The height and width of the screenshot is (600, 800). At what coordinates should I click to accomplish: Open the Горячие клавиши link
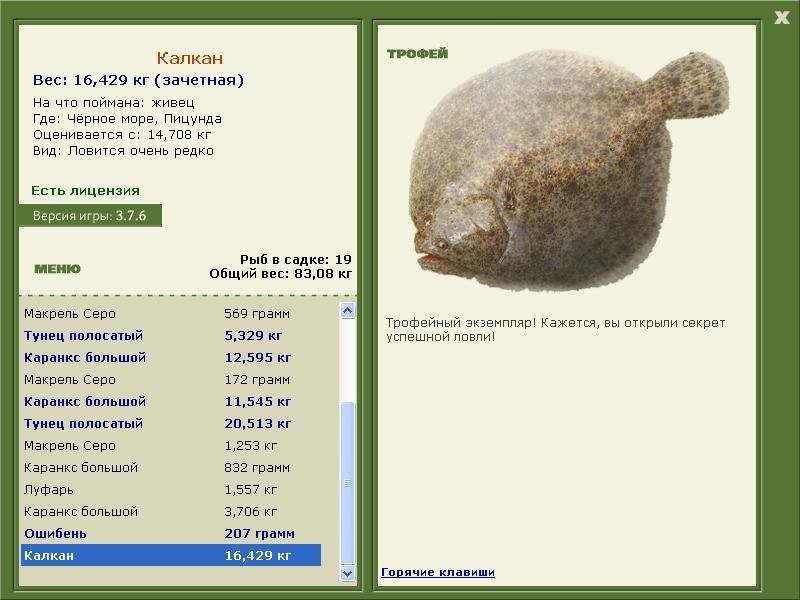click(438, 572)
